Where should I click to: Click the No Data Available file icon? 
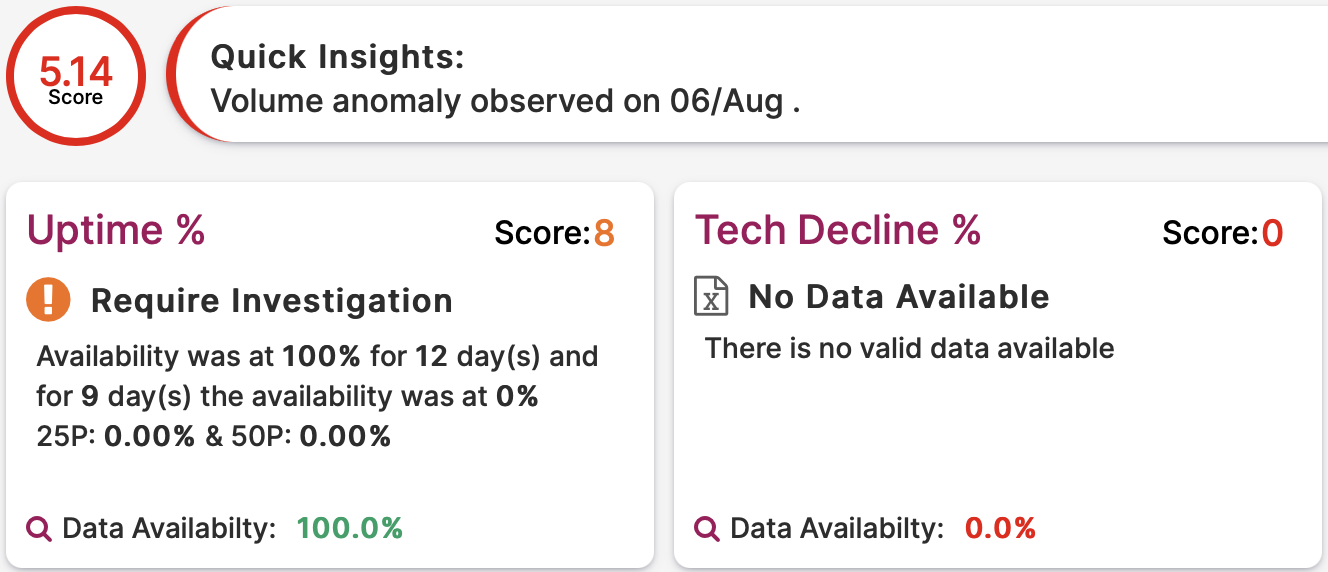tap(711, 297)
